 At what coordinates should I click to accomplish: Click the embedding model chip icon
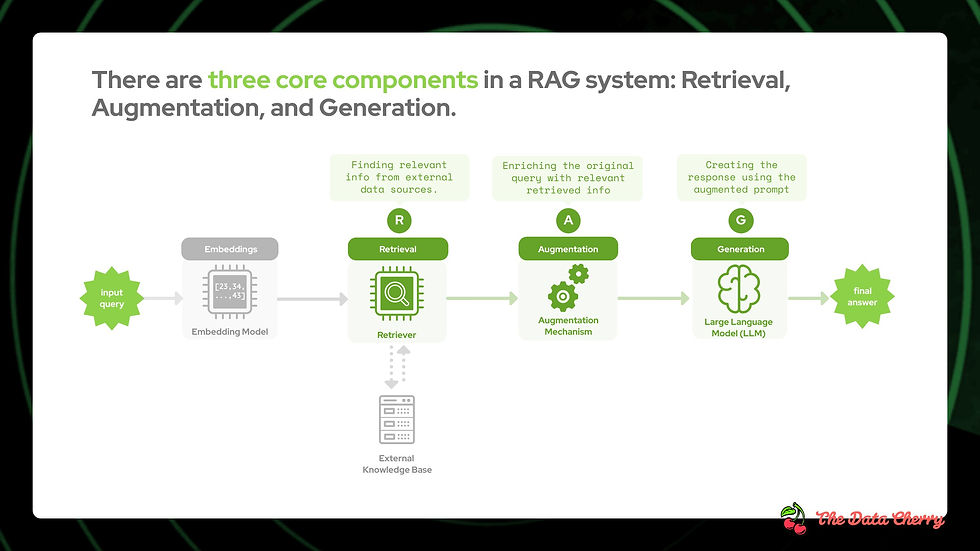[230, 292]
